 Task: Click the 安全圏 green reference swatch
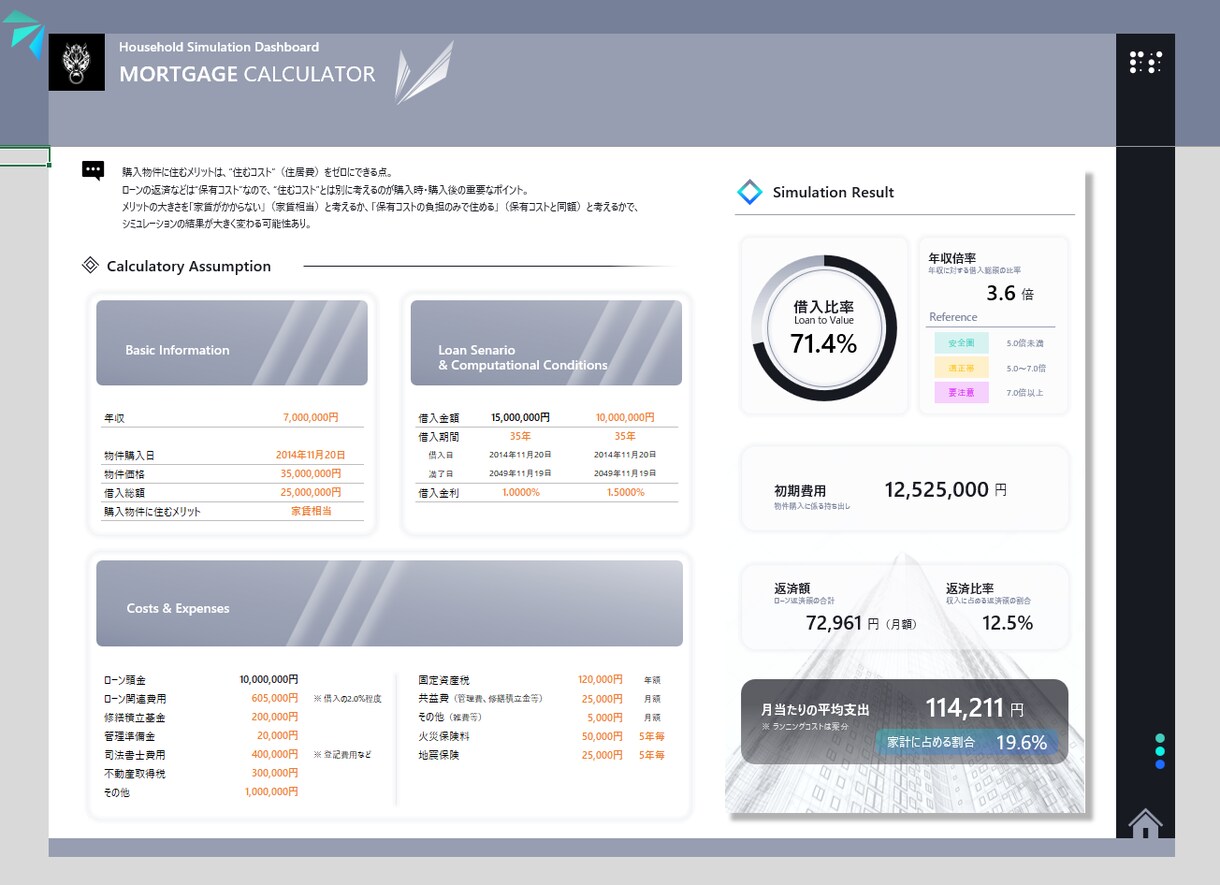pos(961,343)
